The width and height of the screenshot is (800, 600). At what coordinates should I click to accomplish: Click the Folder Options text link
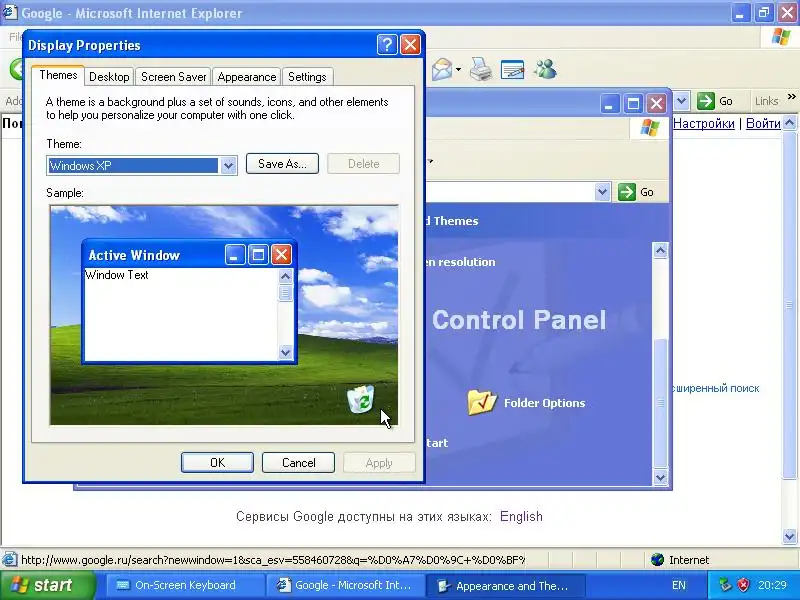(544, 403)
